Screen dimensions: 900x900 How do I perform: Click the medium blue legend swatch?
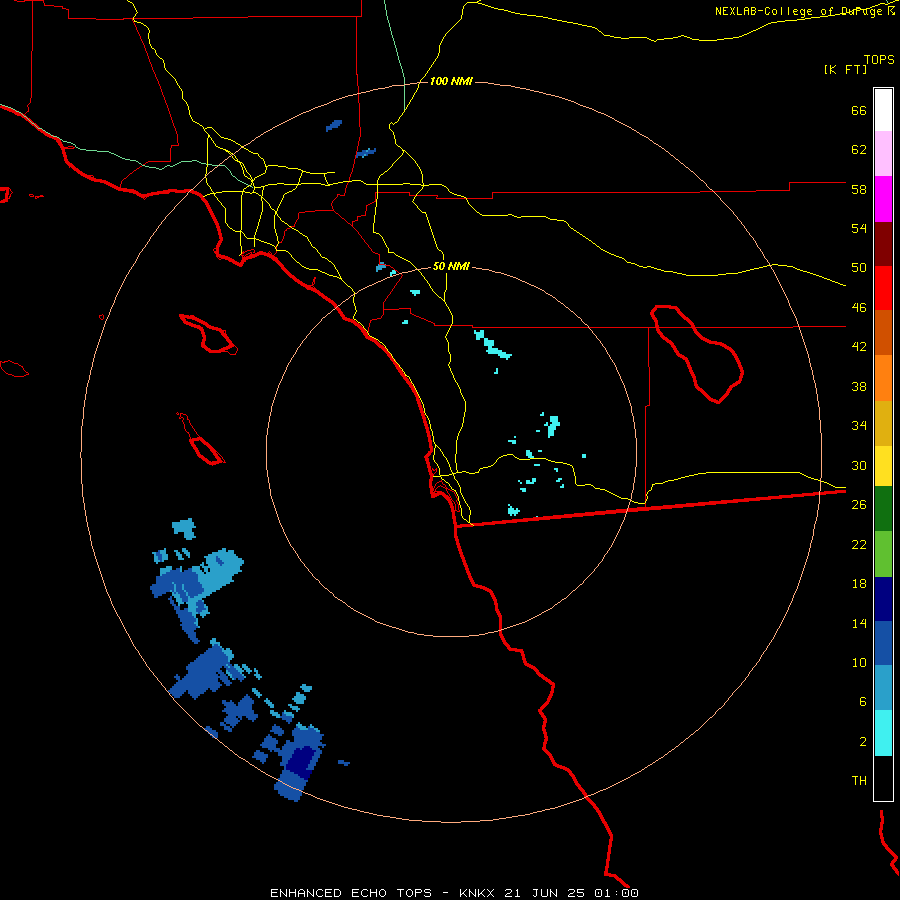pyautogui.click(x=883, y=643)
